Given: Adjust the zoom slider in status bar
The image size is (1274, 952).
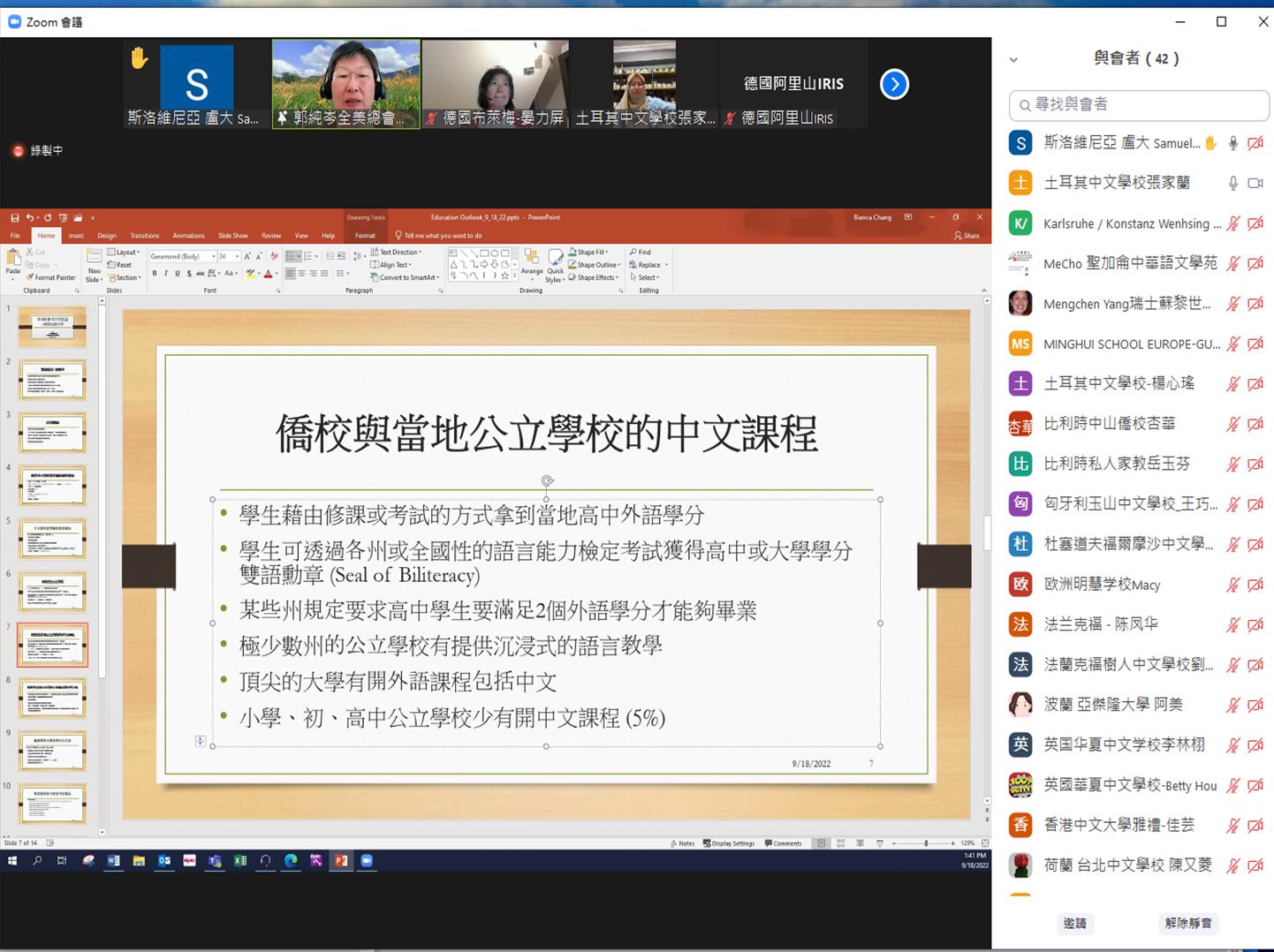Looking at the screenshot, I should (926, 843).
